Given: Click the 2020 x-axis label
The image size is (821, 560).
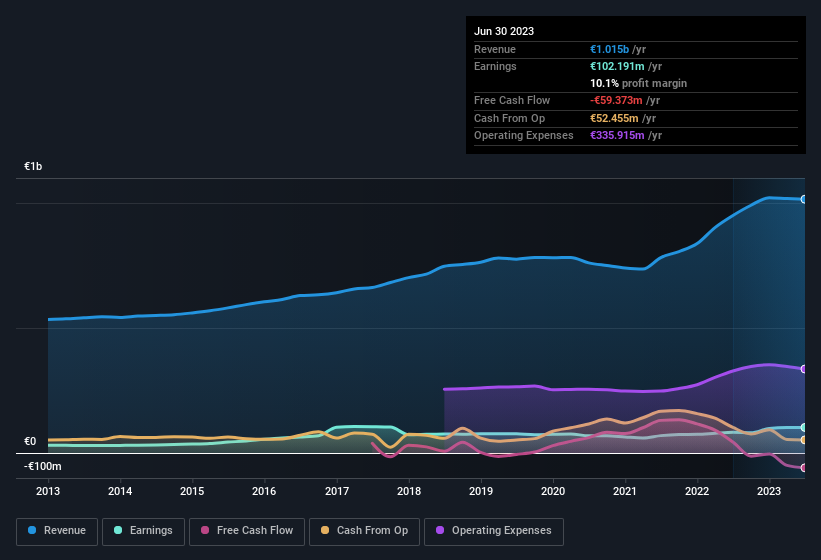Looking at the screenshot, I should (553, 491).
